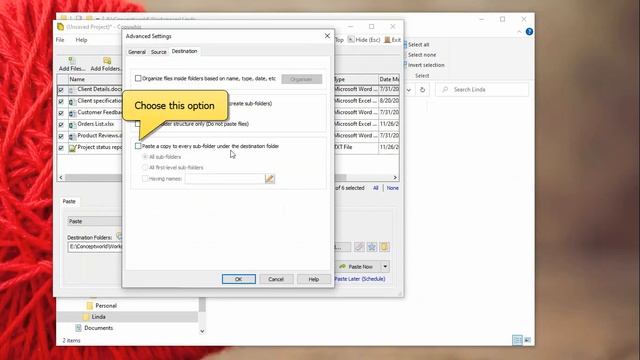
Task: Click the Destination Folders path field
Action: (95, 247)
